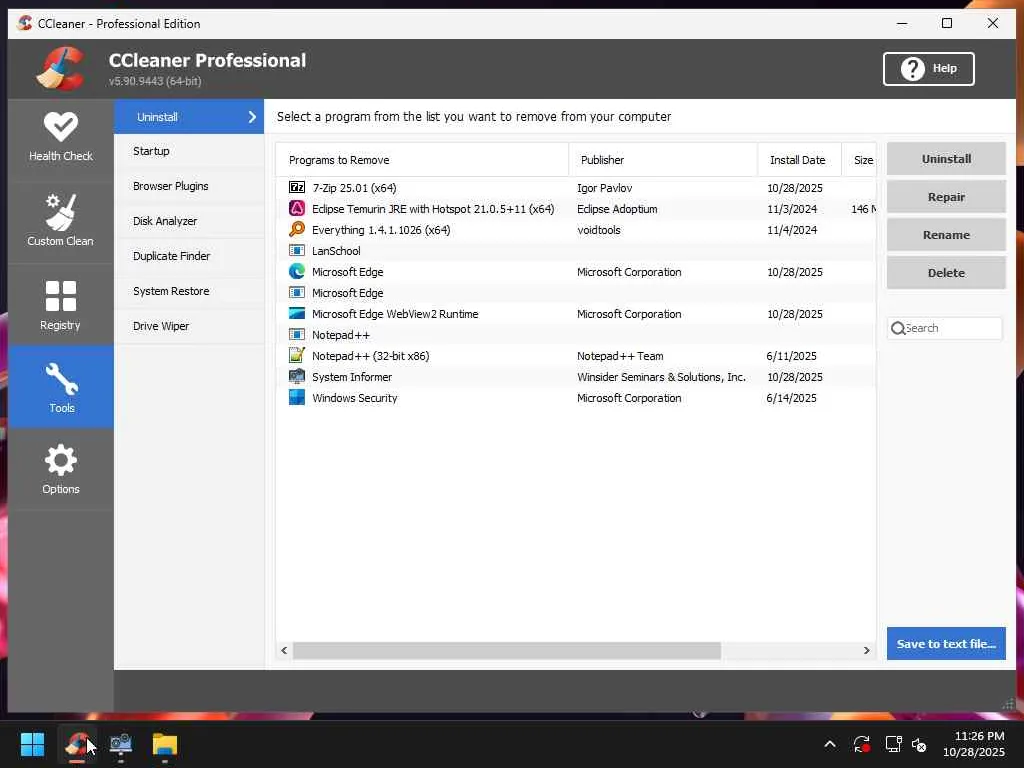Click the Repair button
The image size is (1024, 768).
click(x=946, y=197)
